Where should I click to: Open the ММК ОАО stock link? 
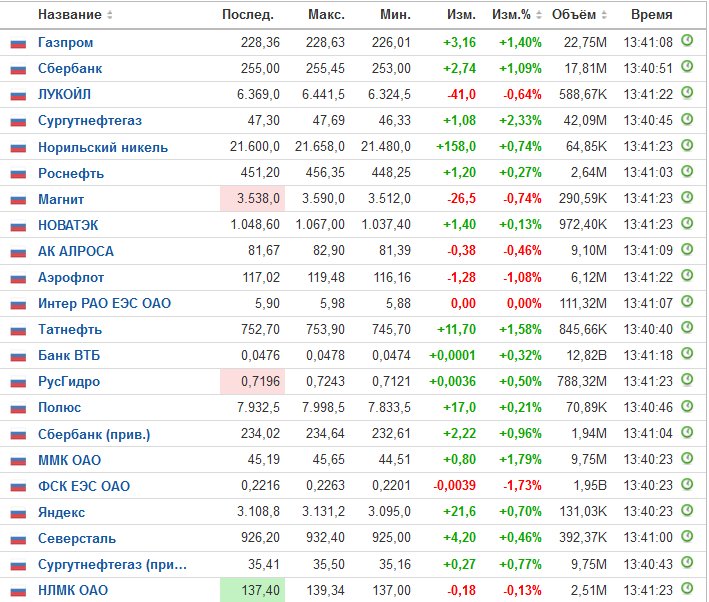70,460
